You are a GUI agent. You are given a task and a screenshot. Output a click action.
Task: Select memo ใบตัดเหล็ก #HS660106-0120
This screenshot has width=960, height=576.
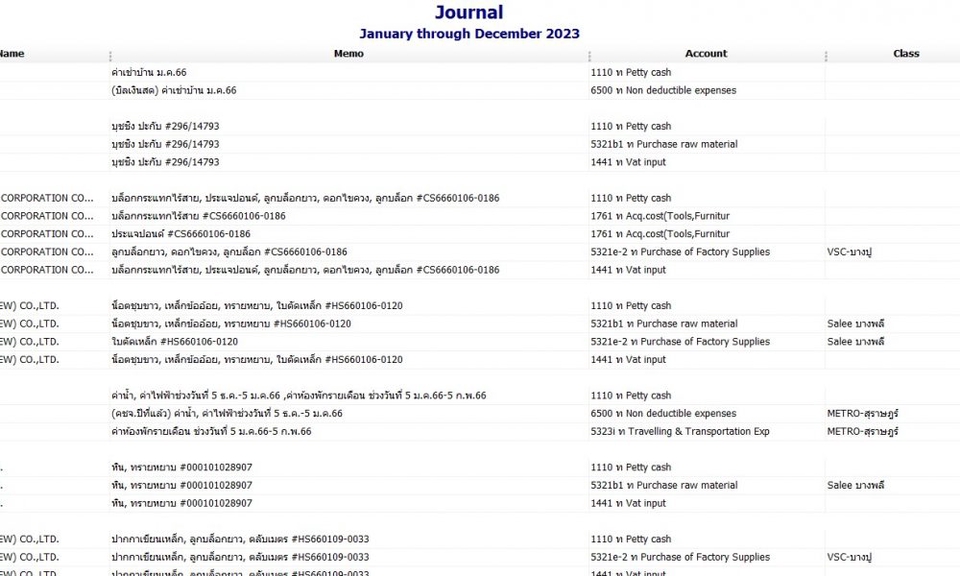pos(174,342)
